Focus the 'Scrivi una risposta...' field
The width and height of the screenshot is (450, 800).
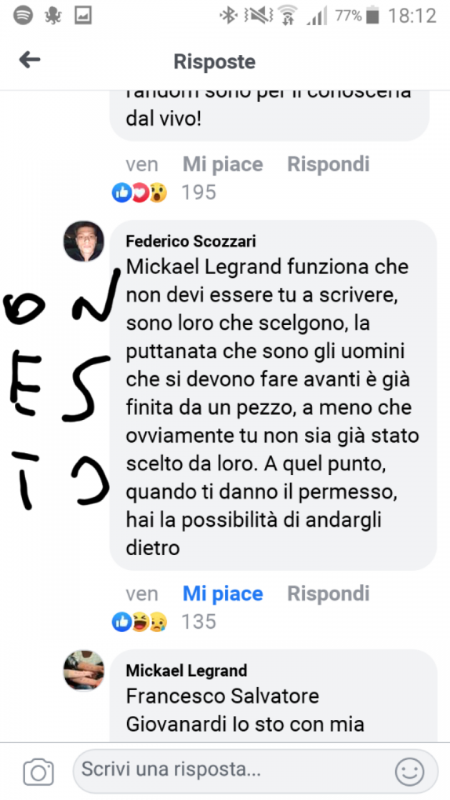(x=255, y=771)
